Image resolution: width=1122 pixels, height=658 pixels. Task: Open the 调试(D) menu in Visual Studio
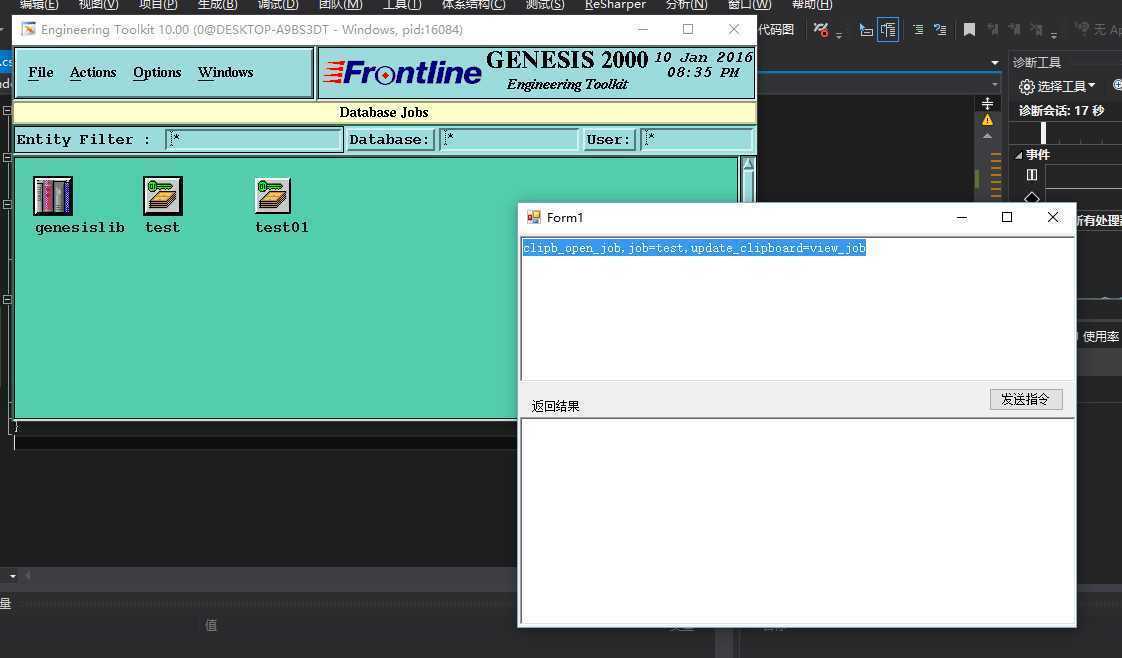pos(278,4)
